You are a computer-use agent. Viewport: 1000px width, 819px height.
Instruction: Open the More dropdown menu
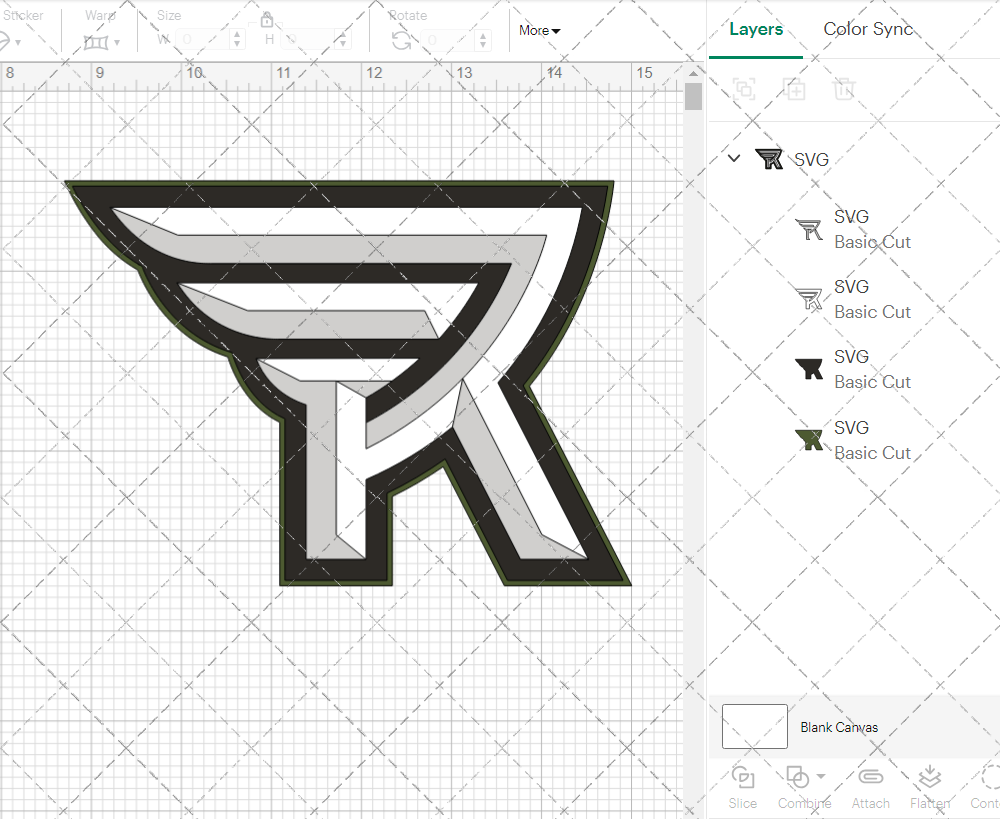(x=539, y=31)
